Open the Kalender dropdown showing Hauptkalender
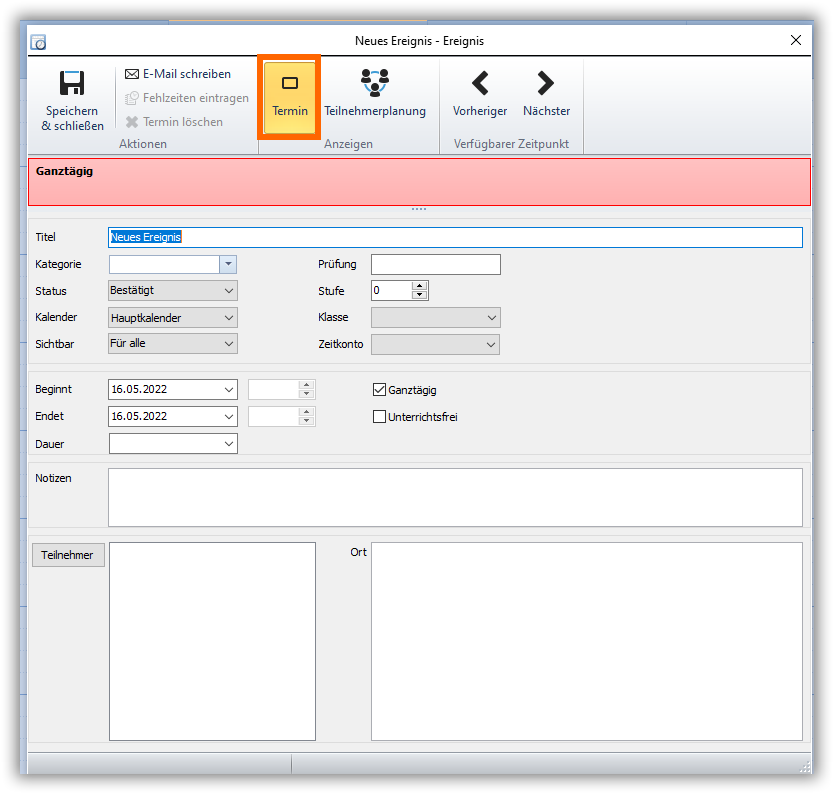 coord(229,318)
